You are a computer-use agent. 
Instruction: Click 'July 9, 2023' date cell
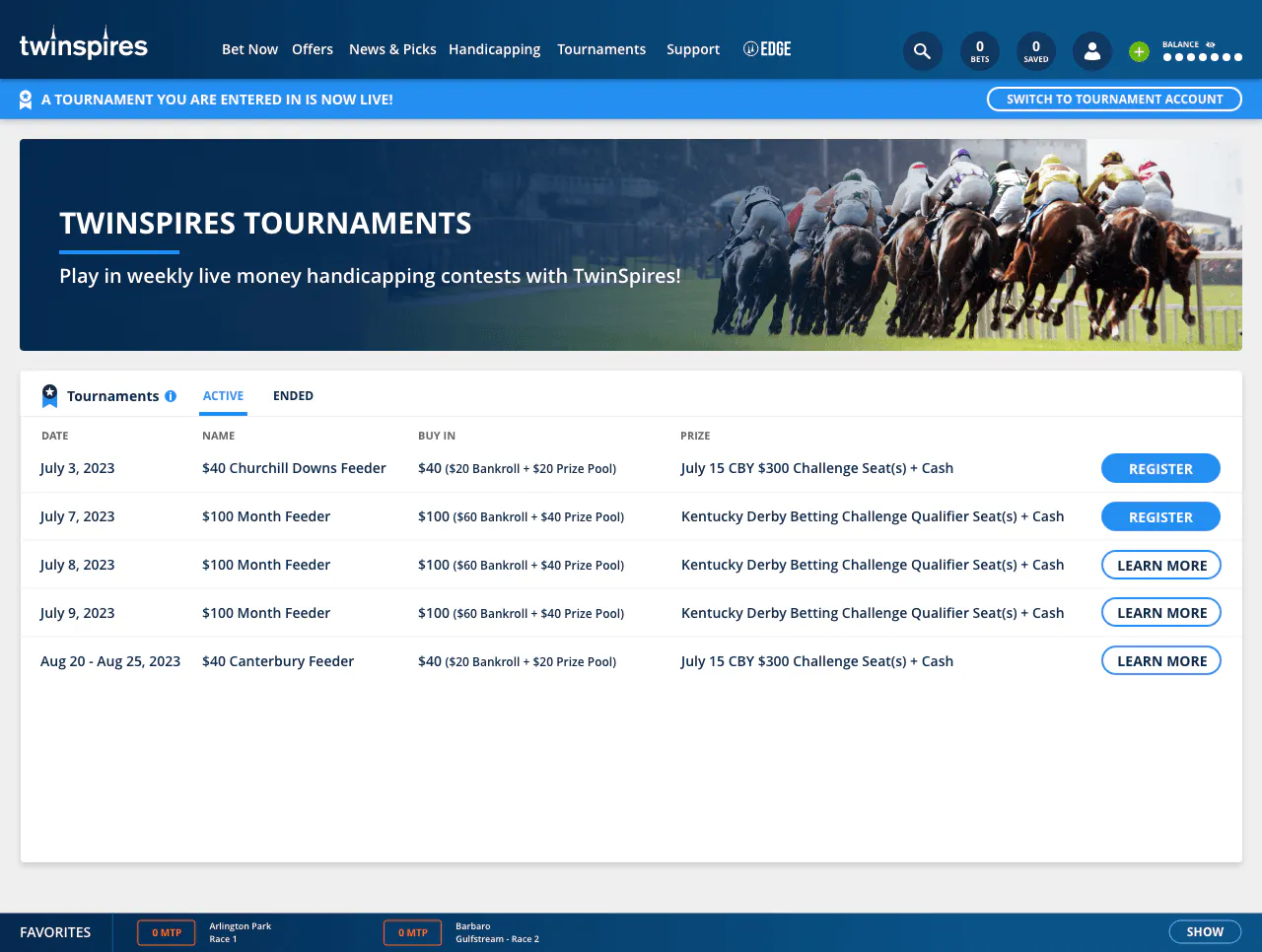77,613
